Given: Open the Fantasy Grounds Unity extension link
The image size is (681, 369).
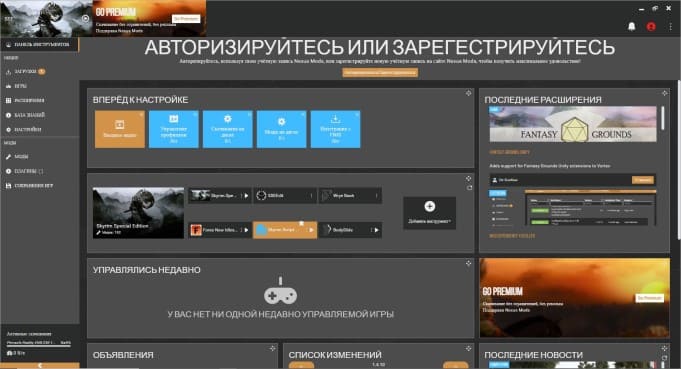Looking at the screenshot, I should [510, 152].
